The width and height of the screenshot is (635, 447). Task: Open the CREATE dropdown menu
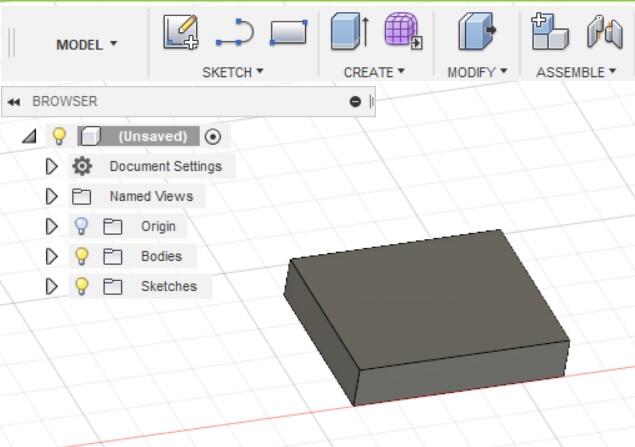pyautogui.click(x=374, y=72)
